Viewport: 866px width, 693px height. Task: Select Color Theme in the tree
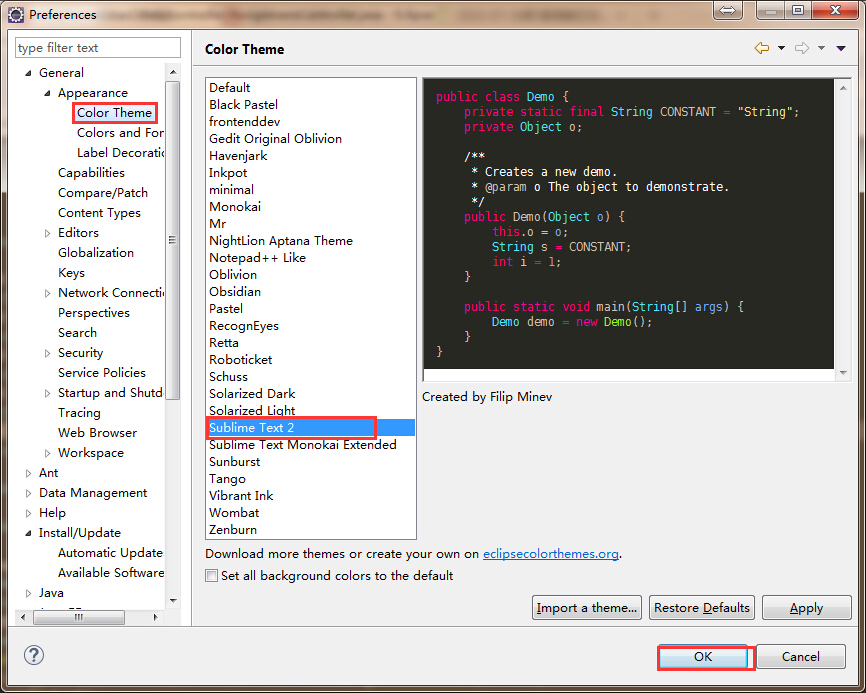point(114,113)
